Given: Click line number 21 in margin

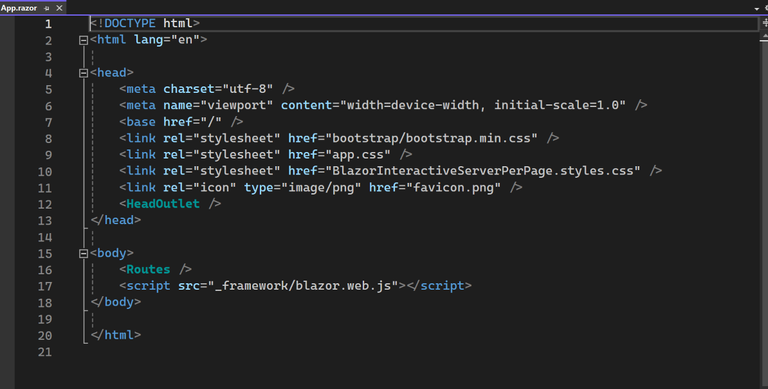Looking at the screenshot, I should (45, 352).
